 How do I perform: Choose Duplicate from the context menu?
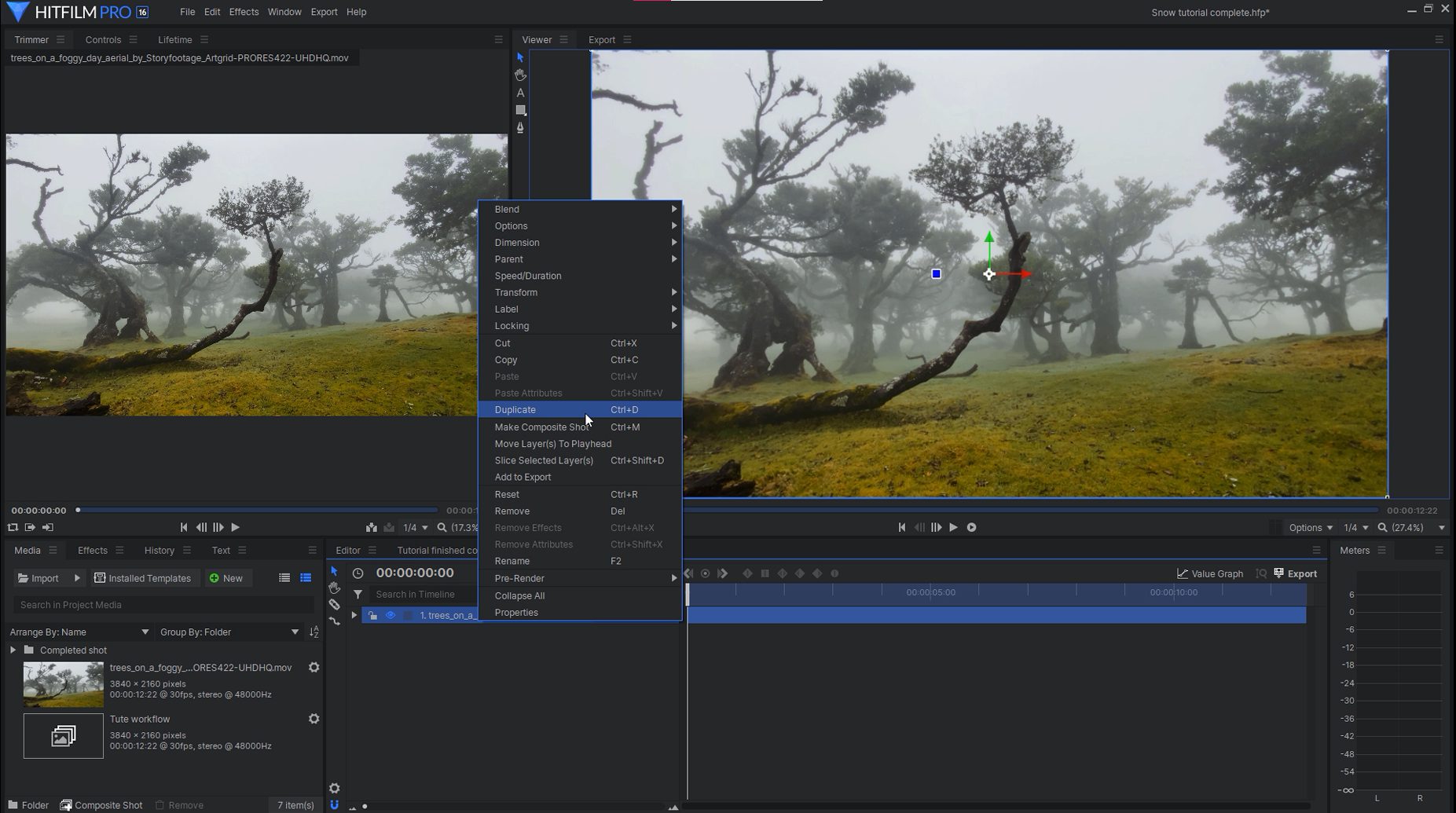click(580, 410)
